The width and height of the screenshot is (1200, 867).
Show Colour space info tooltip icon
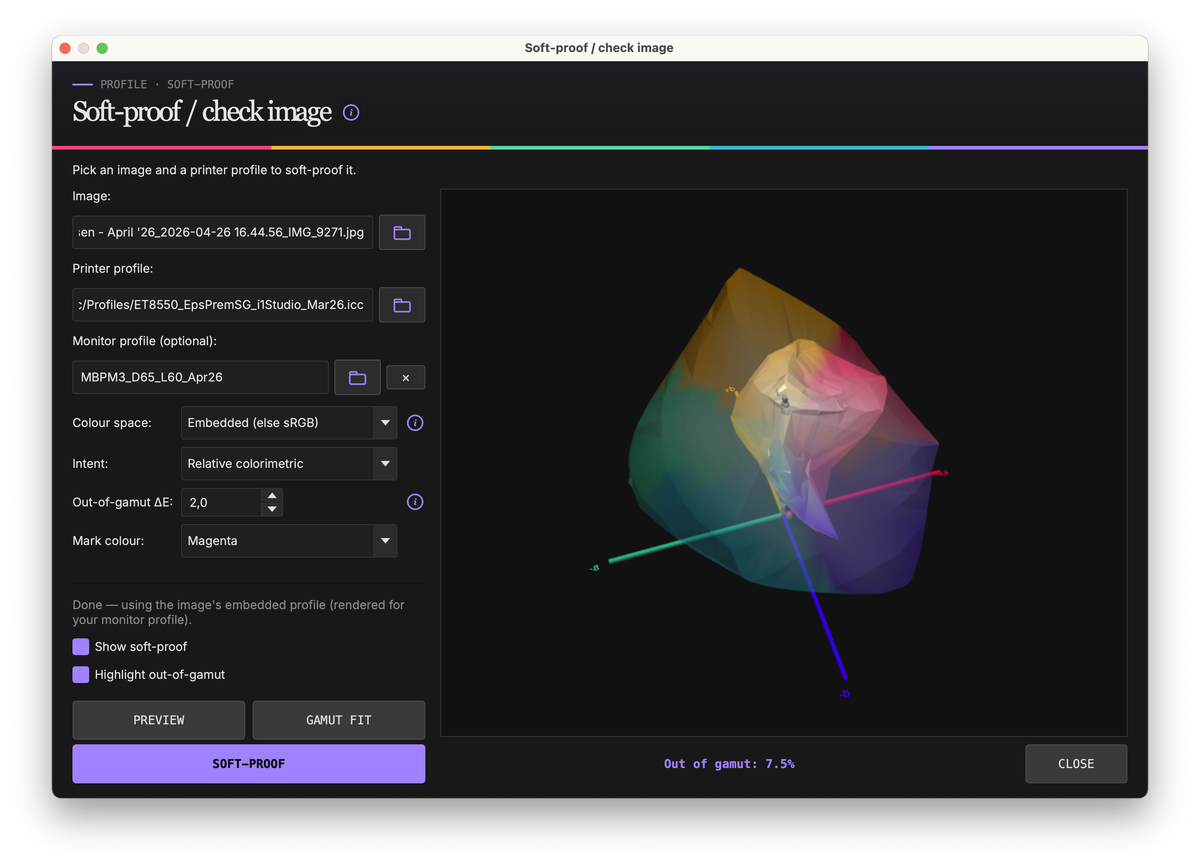(x=415, y=423)
